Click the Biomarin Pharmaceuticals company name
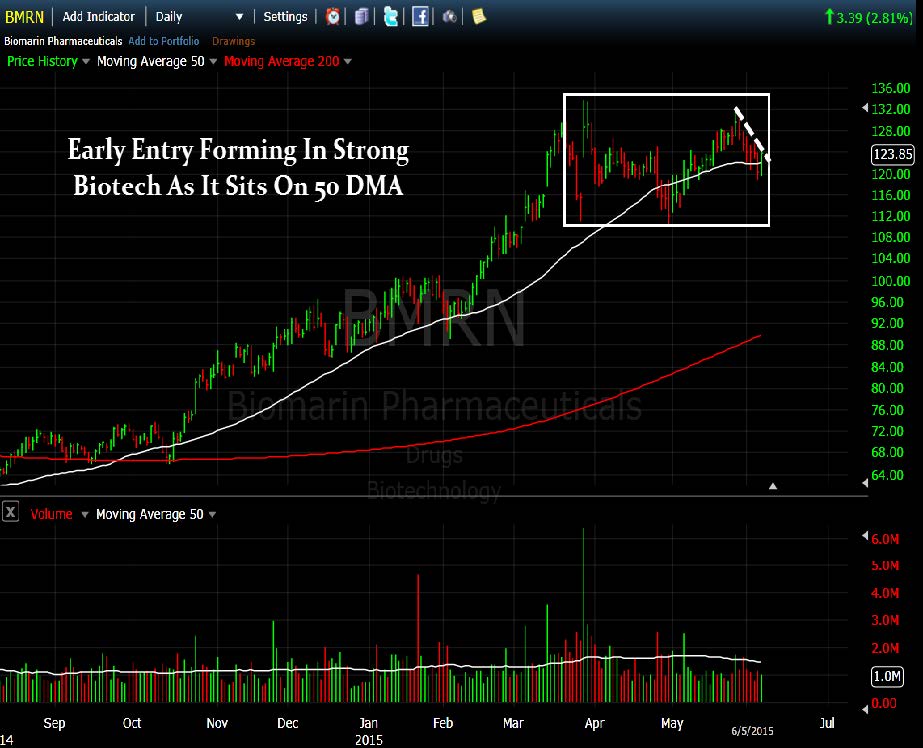 tap(63, 41)
